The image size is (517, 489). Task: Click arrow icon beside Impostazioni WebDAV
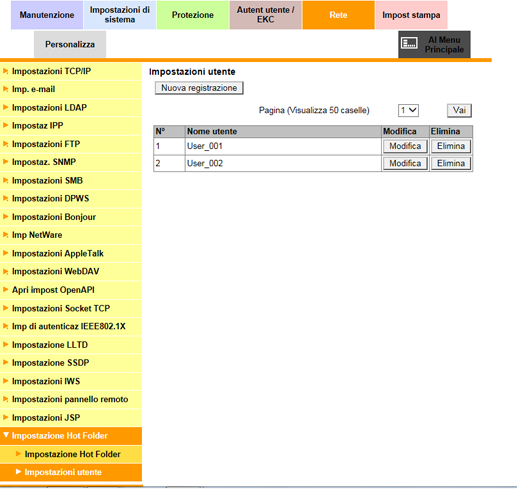[5, 271]
